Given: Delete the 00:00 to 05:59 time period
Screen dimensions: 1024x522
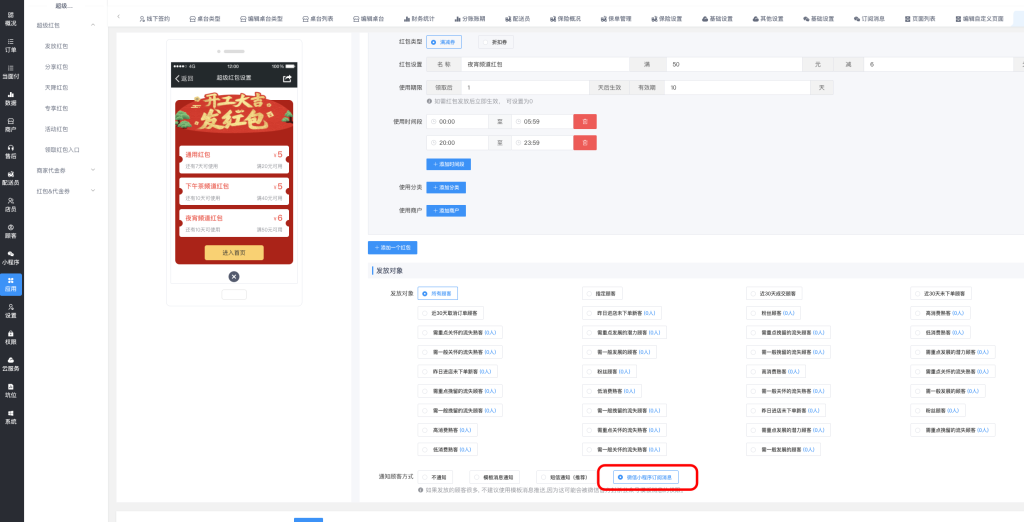Looking at the screenshot, I should pos(584,121).
